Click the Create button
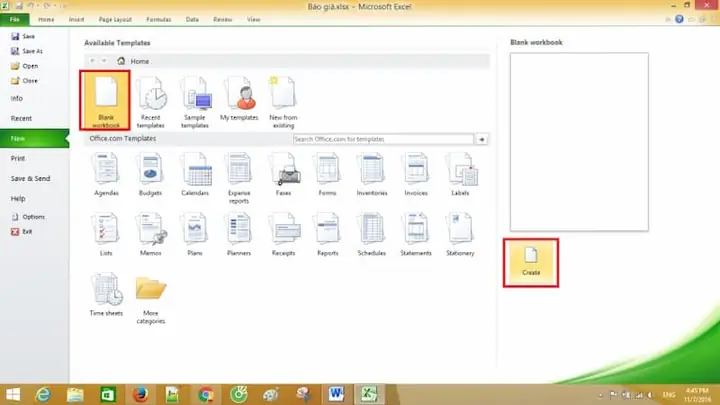Viewport: 720px width, 405px height. click(x=531, y=263)
